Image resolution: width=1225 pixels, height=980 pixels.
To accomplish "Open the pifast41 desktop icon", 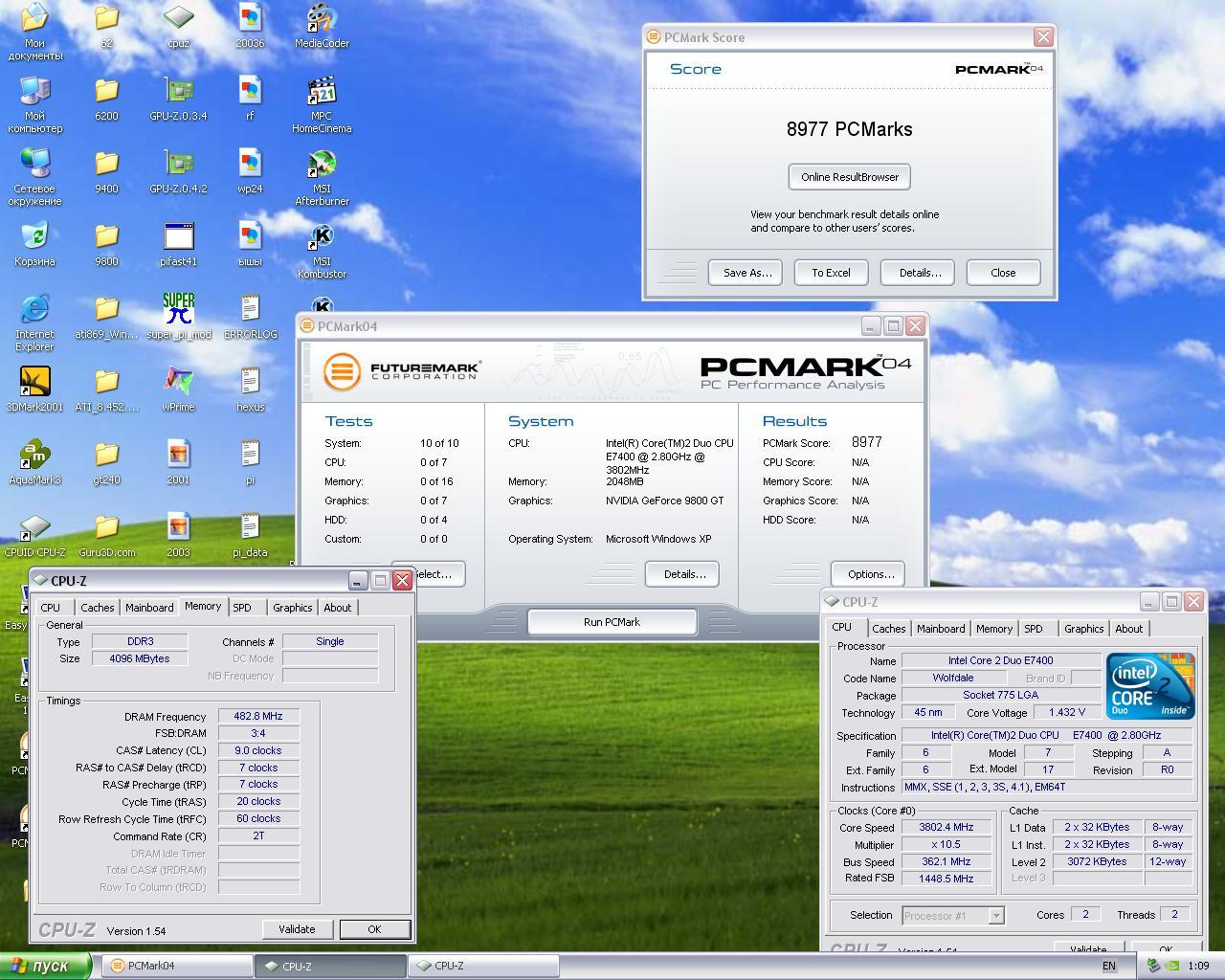I will tap(178, 244).
